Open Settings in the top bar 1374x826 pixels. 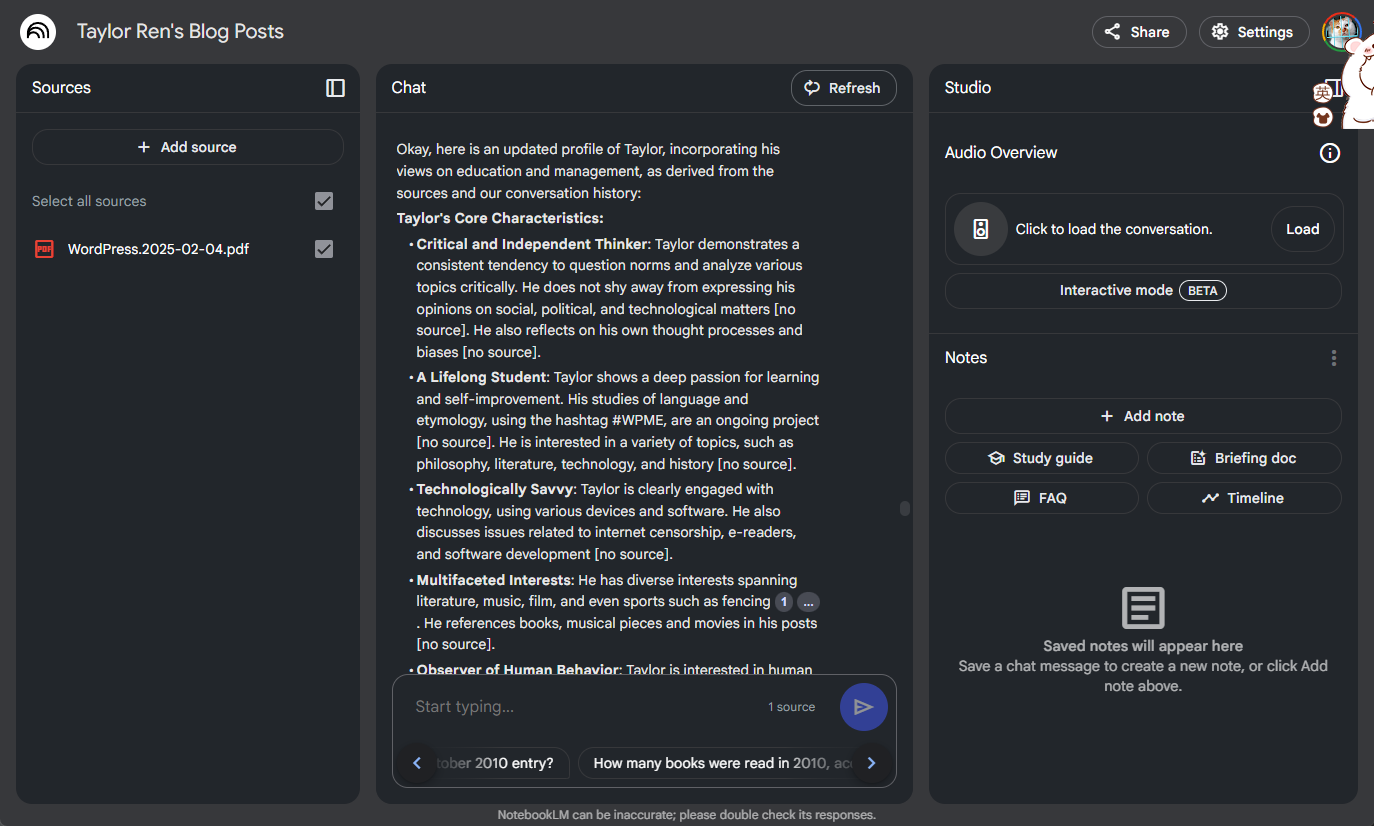coord(1253,32)
